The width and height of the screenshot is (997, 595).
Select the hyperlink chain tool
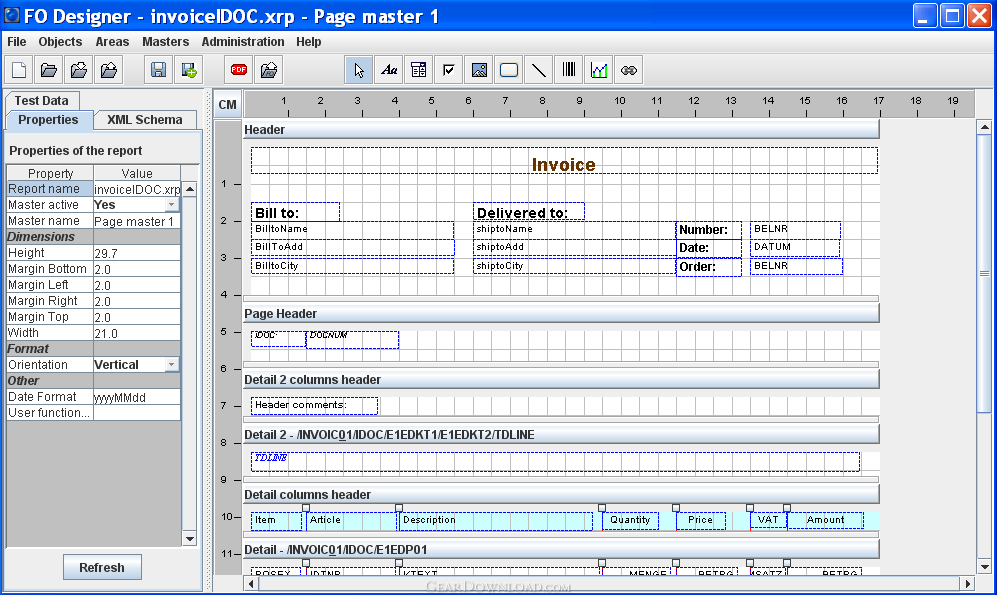pyautogui.click(x=629, y=70)
